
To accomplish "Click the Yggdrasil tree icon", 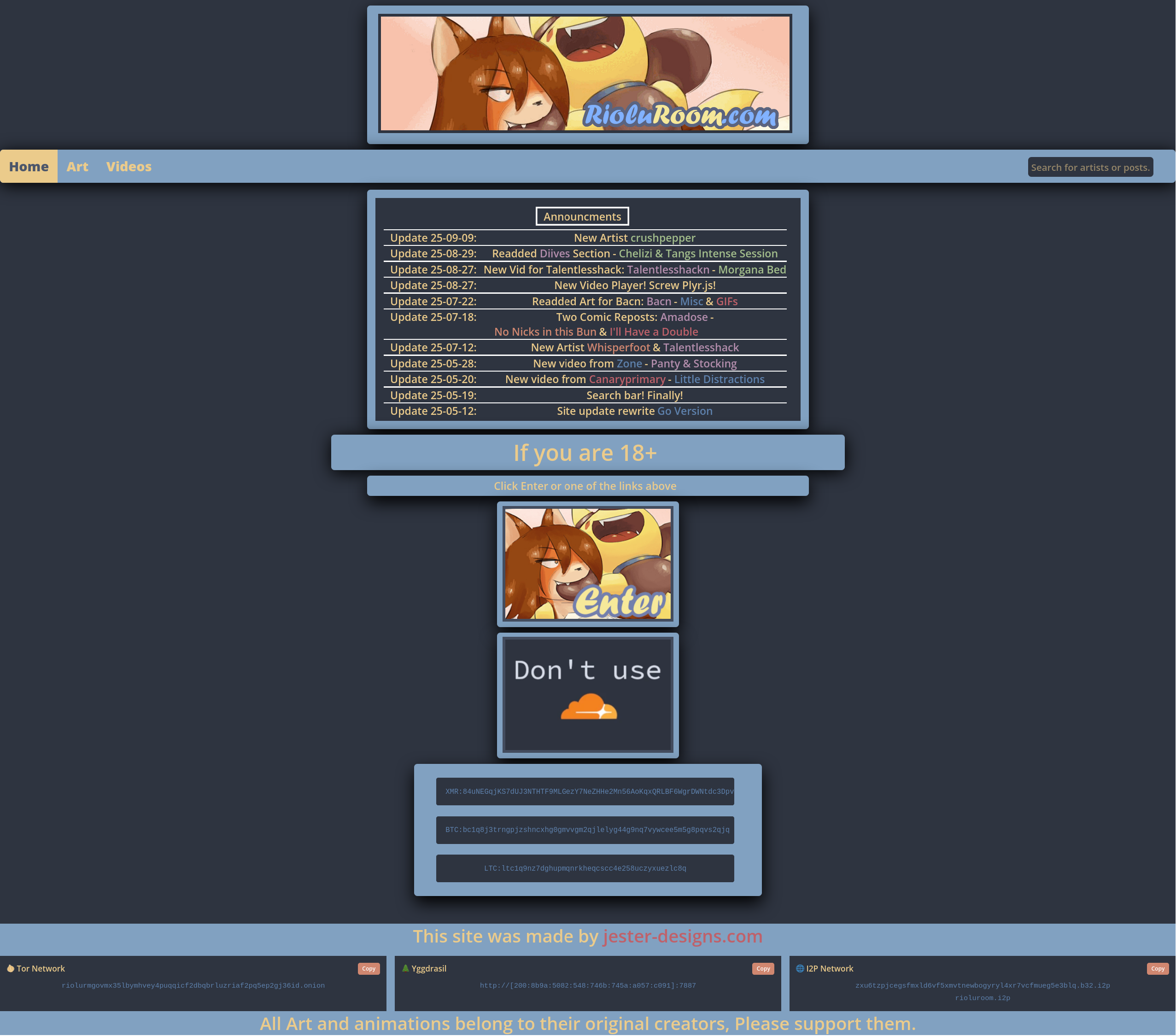I will pos(405,968).
